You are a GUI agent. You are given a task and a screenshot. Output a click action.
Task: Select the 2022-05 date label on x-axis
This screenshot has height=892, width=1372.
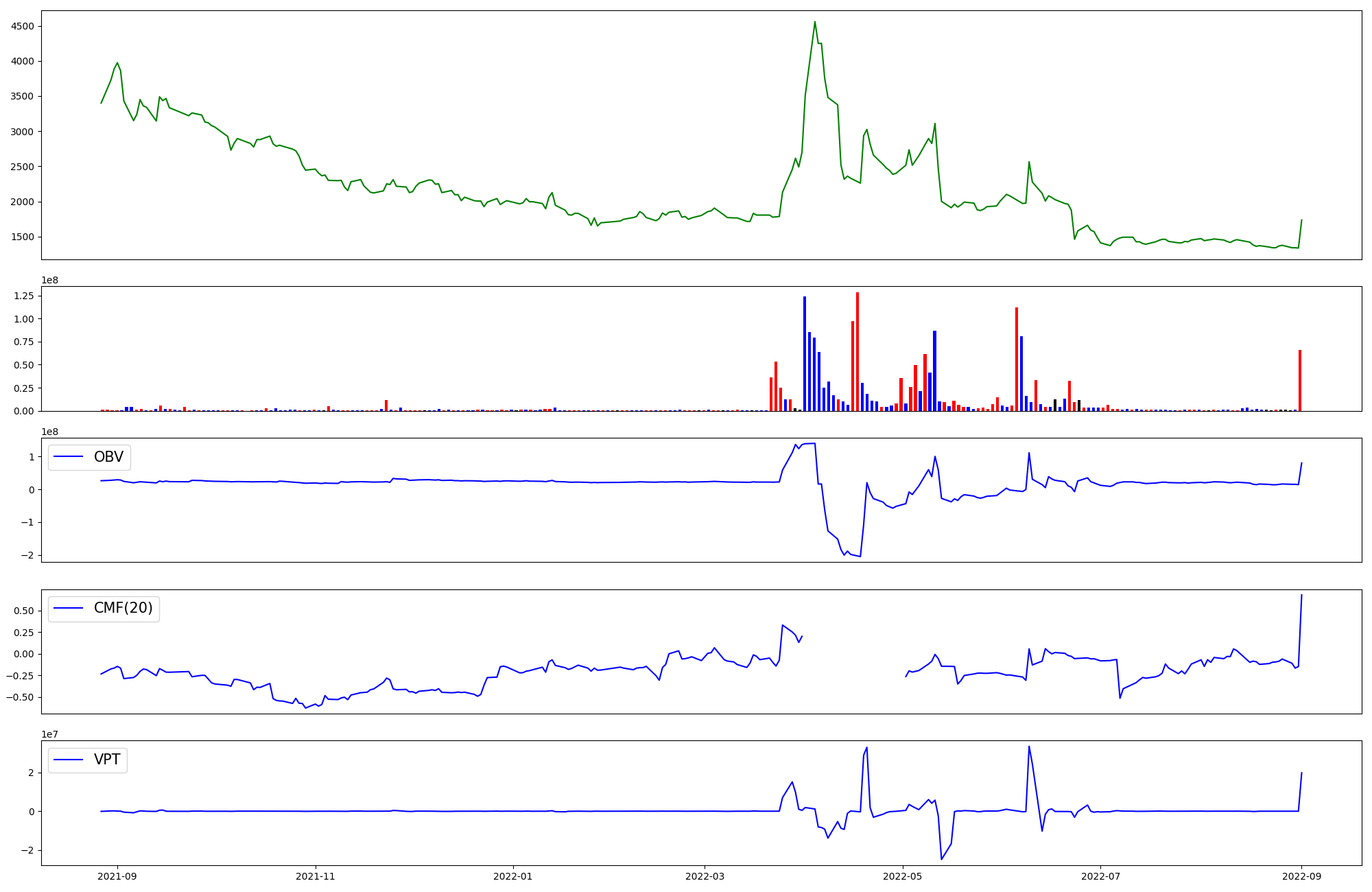pyautogui.click(x=903, y=876)
